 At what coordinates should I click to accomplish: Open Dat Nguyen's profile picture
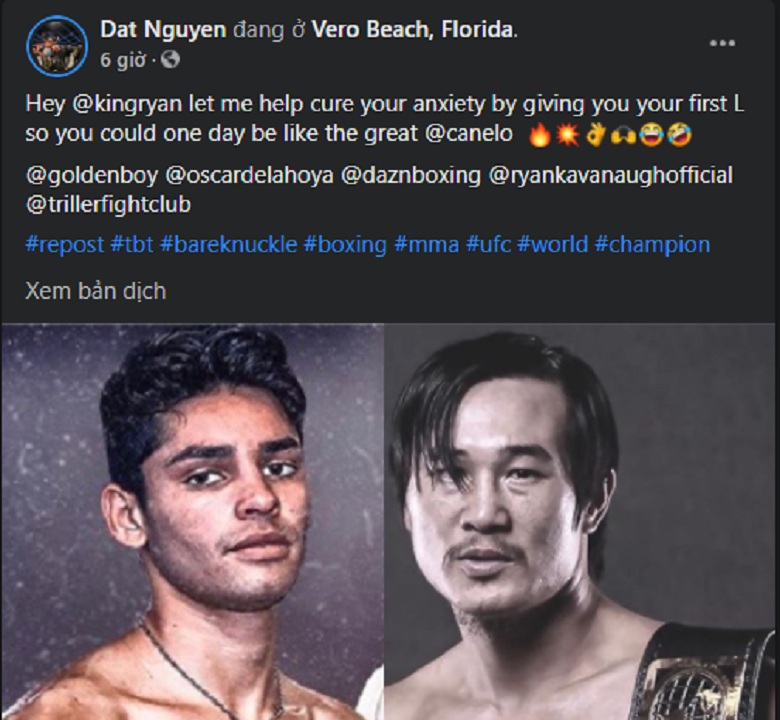57,46
